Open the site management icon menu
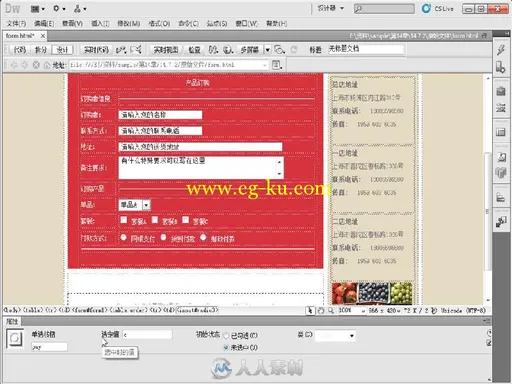Screen dimensions: 512x384 80,9
